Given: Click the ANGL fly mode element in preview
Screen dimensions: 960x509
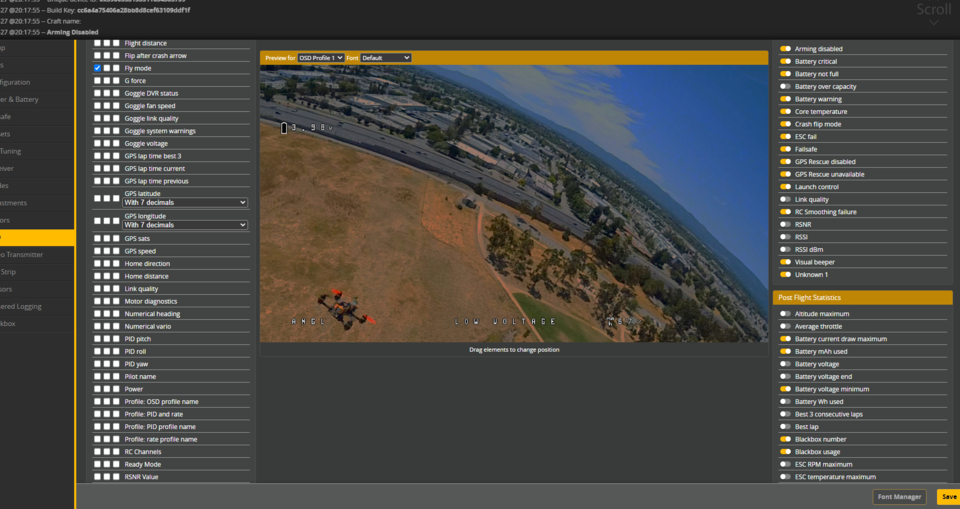Looking at the screenshot, I should [308, 321].
